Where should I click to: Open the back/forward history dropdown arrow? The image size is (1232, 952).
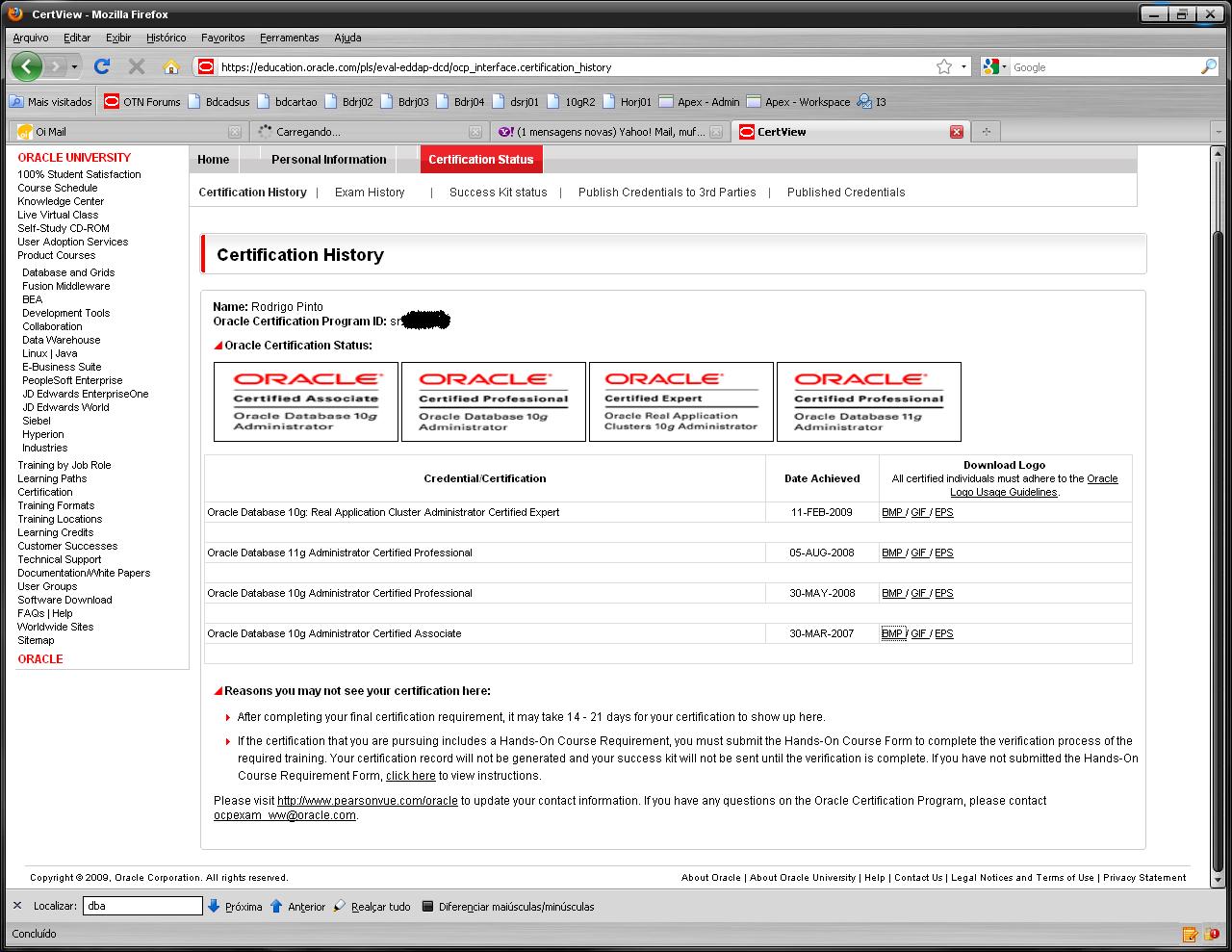pos(75,66)
